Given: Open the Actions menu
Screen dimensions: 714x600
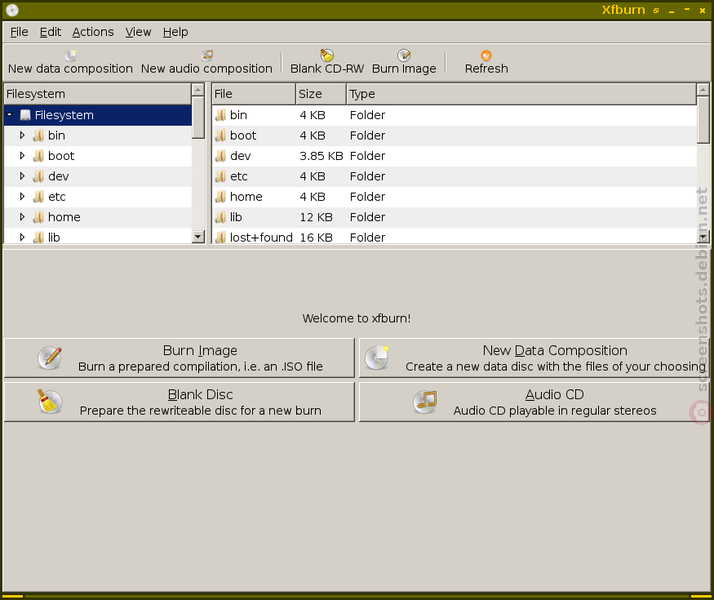Looking at the screenshot, I should tap(93, 32).
